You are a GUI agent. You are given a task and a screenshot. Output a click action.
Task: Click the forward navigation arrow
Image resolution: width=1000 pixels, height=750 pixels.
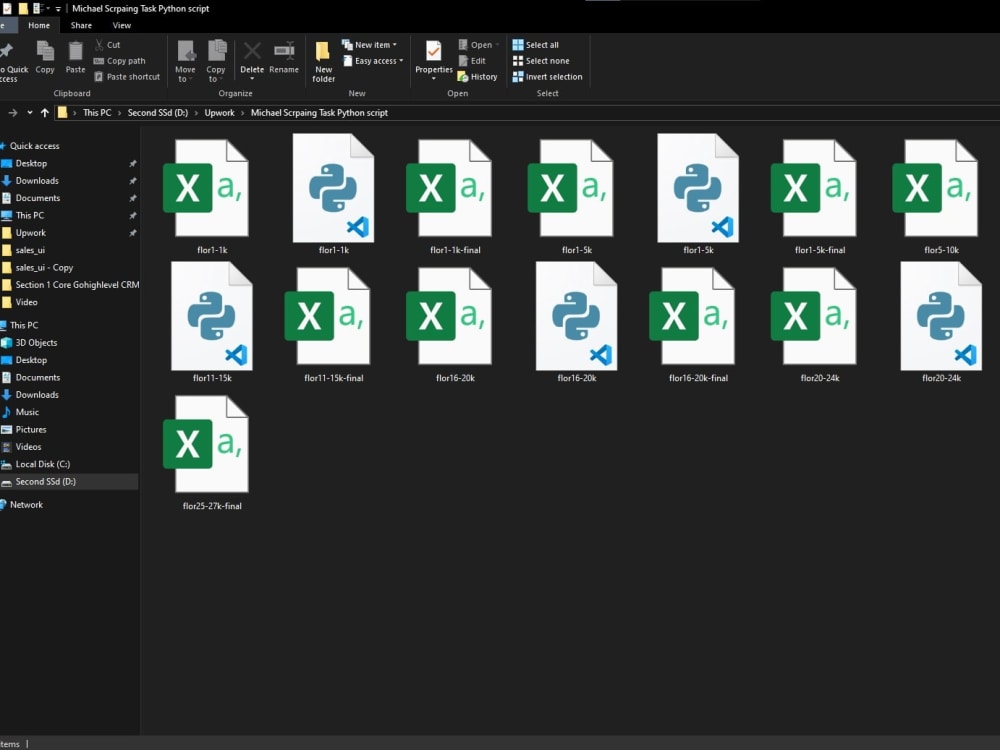[x=13, y=113]
